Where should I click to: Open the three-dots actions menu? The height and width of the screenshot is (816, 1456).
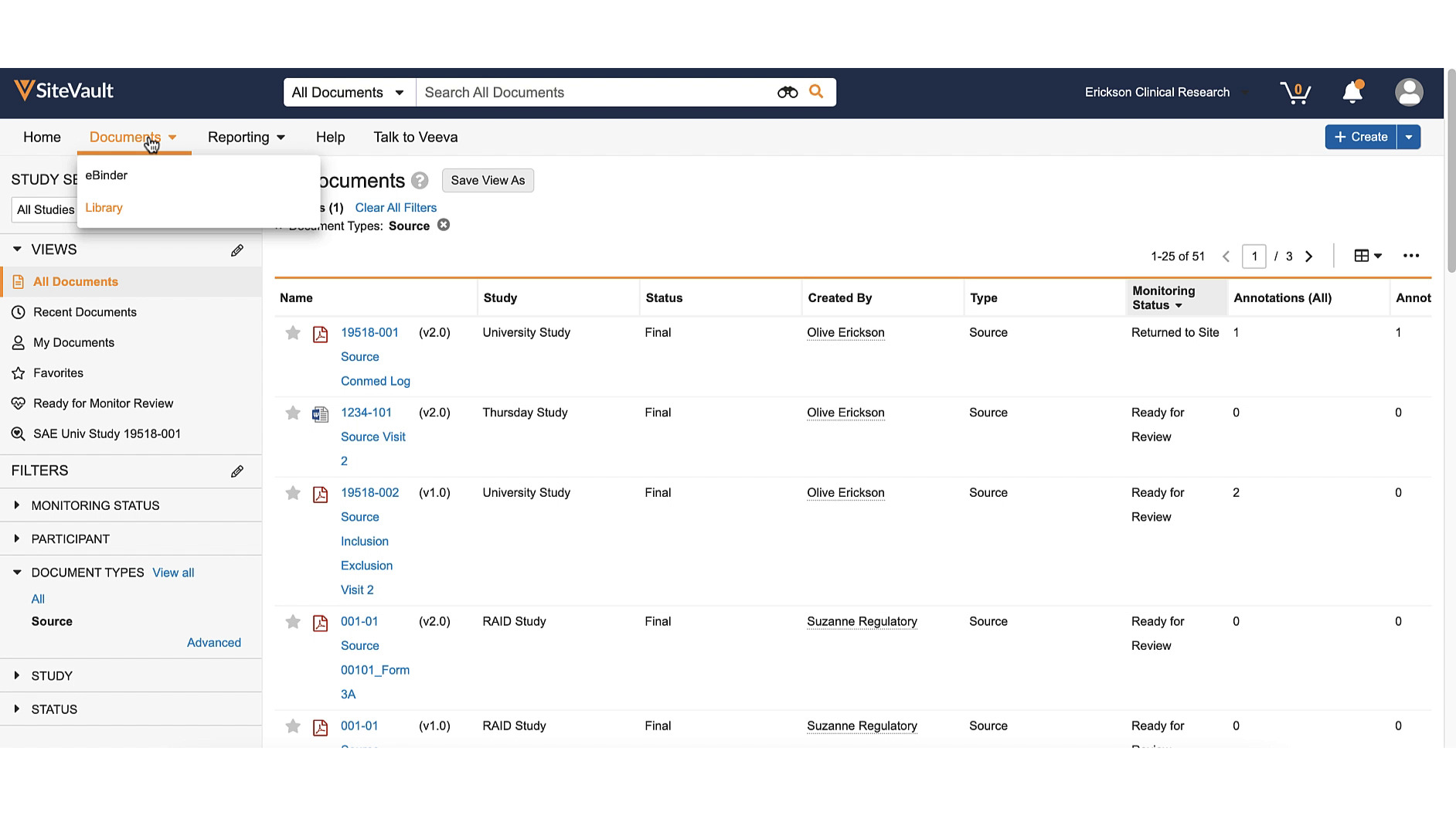click(1411, 256)
